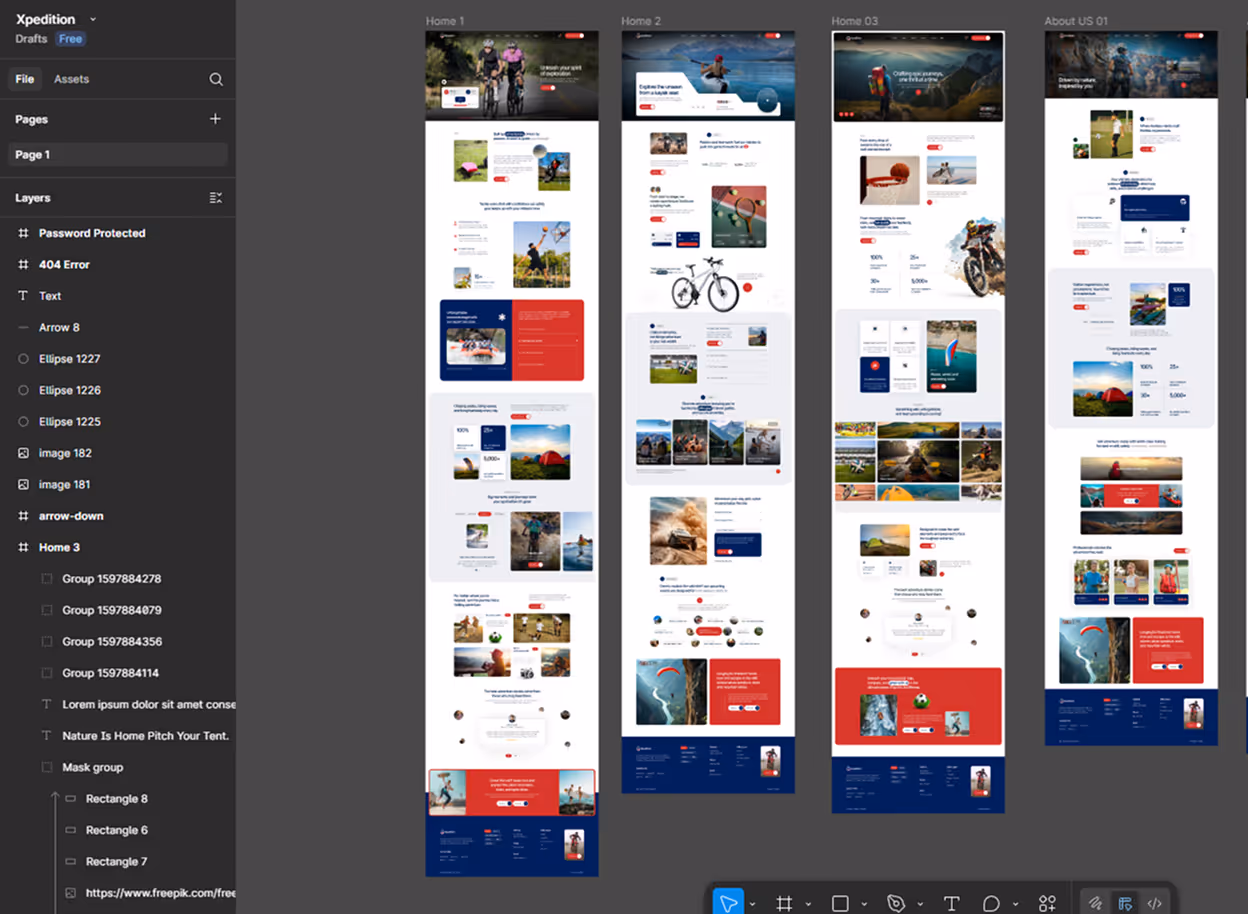Click the Free plan badge under Drafts
The width and height of the screenshot is (1248, 914).
tap(70, 38)
